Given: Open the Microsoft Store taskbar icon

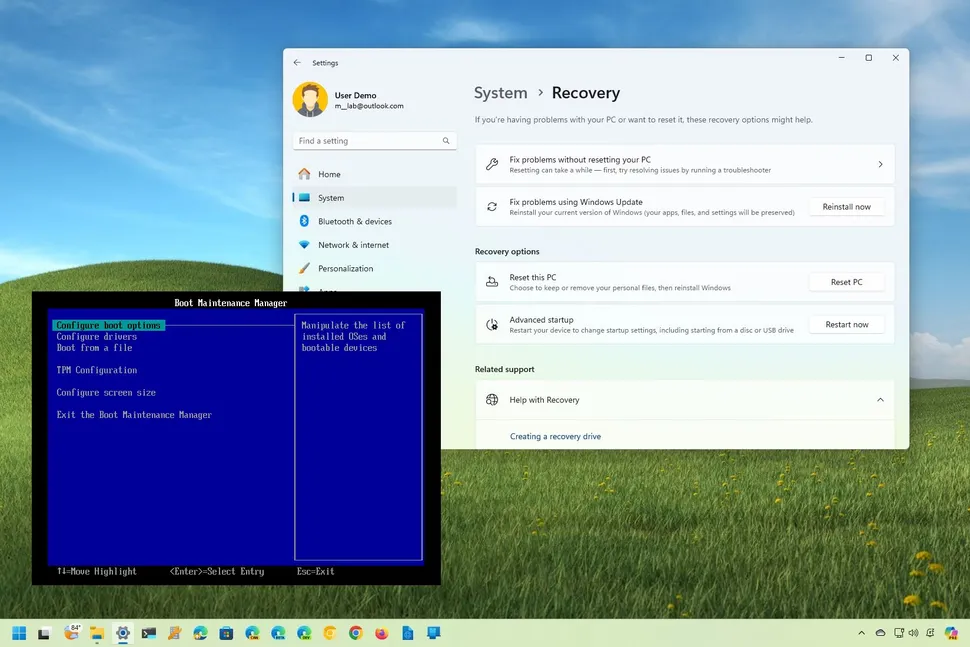Looking at the screenshot, I should 226,633.
